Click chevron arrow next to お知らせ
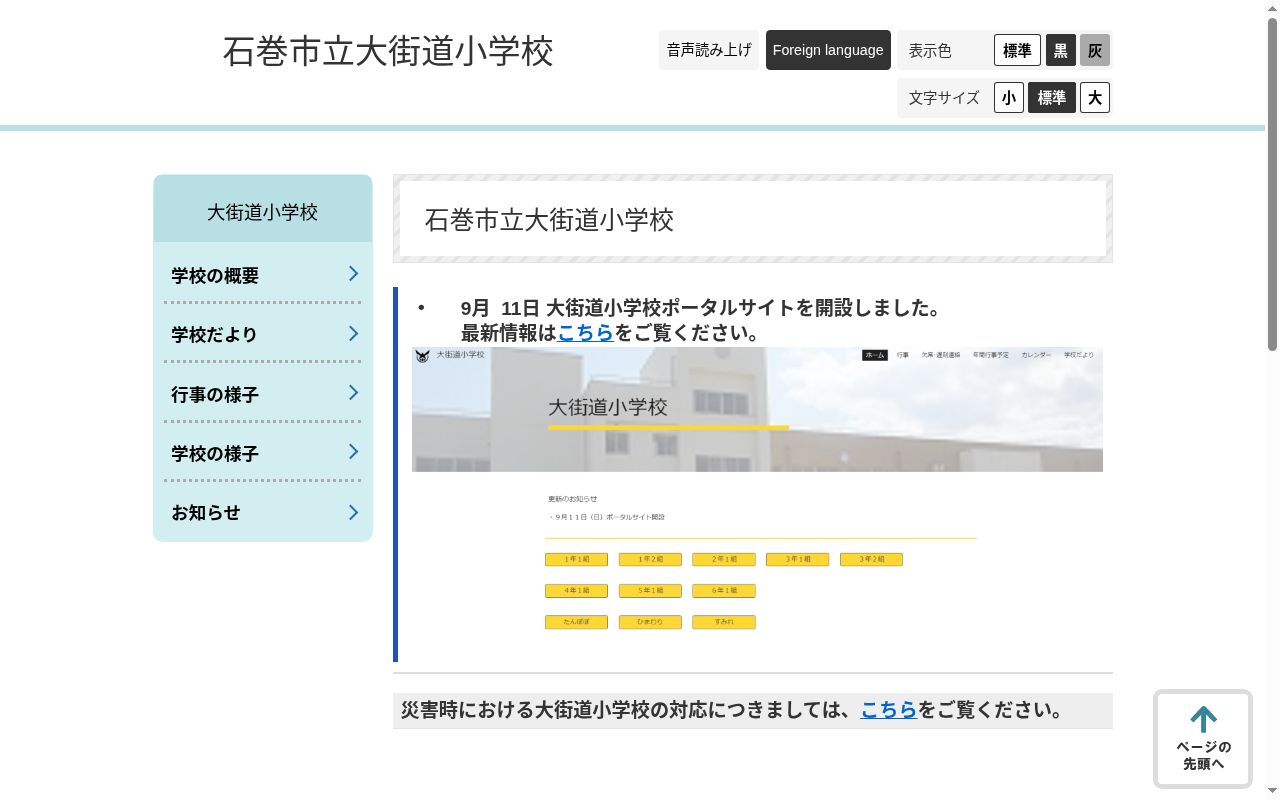The image size is (1280, 800). point(353,512)
